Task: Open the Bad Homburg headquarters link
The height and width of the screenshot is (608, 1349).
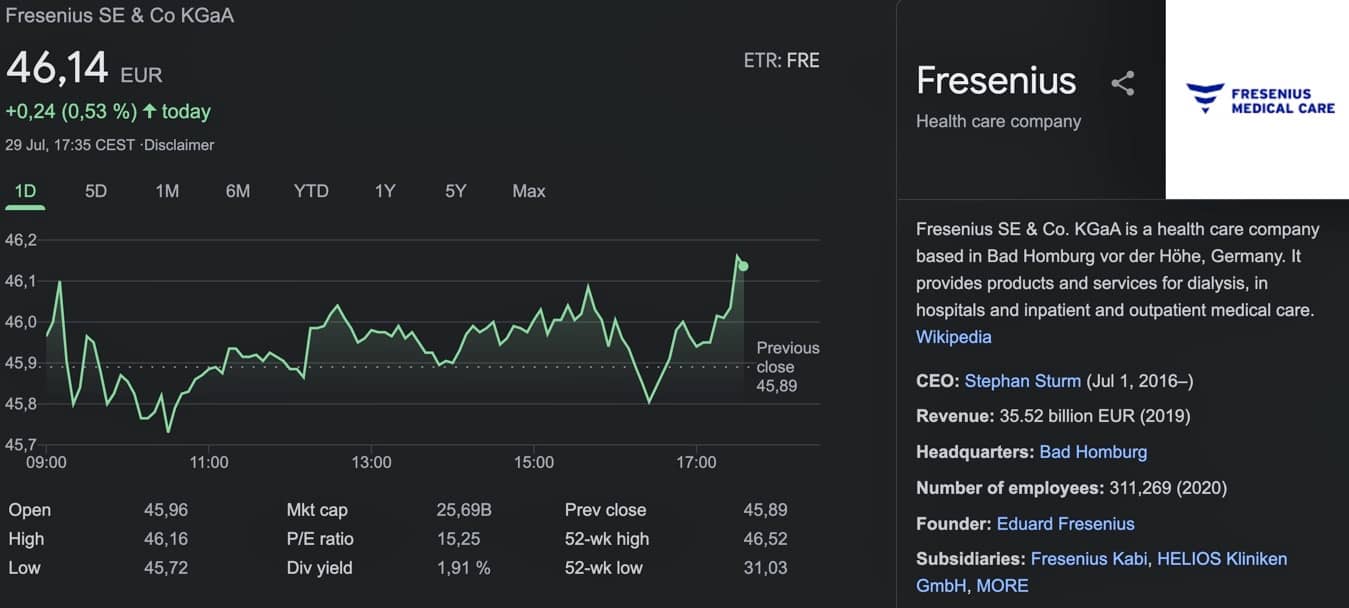Action: pyautogui.click(x=1093, y=452)
